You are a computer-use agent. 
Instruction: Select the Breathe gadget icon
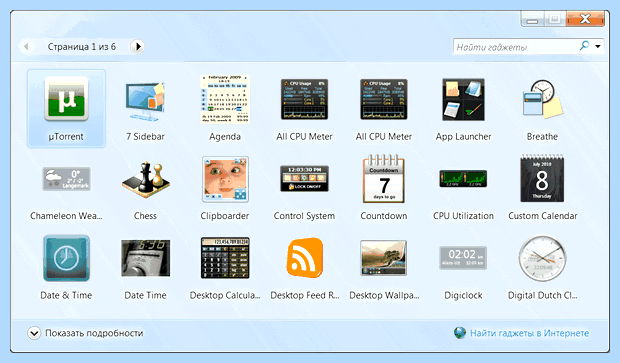click(x=542, y=99)
